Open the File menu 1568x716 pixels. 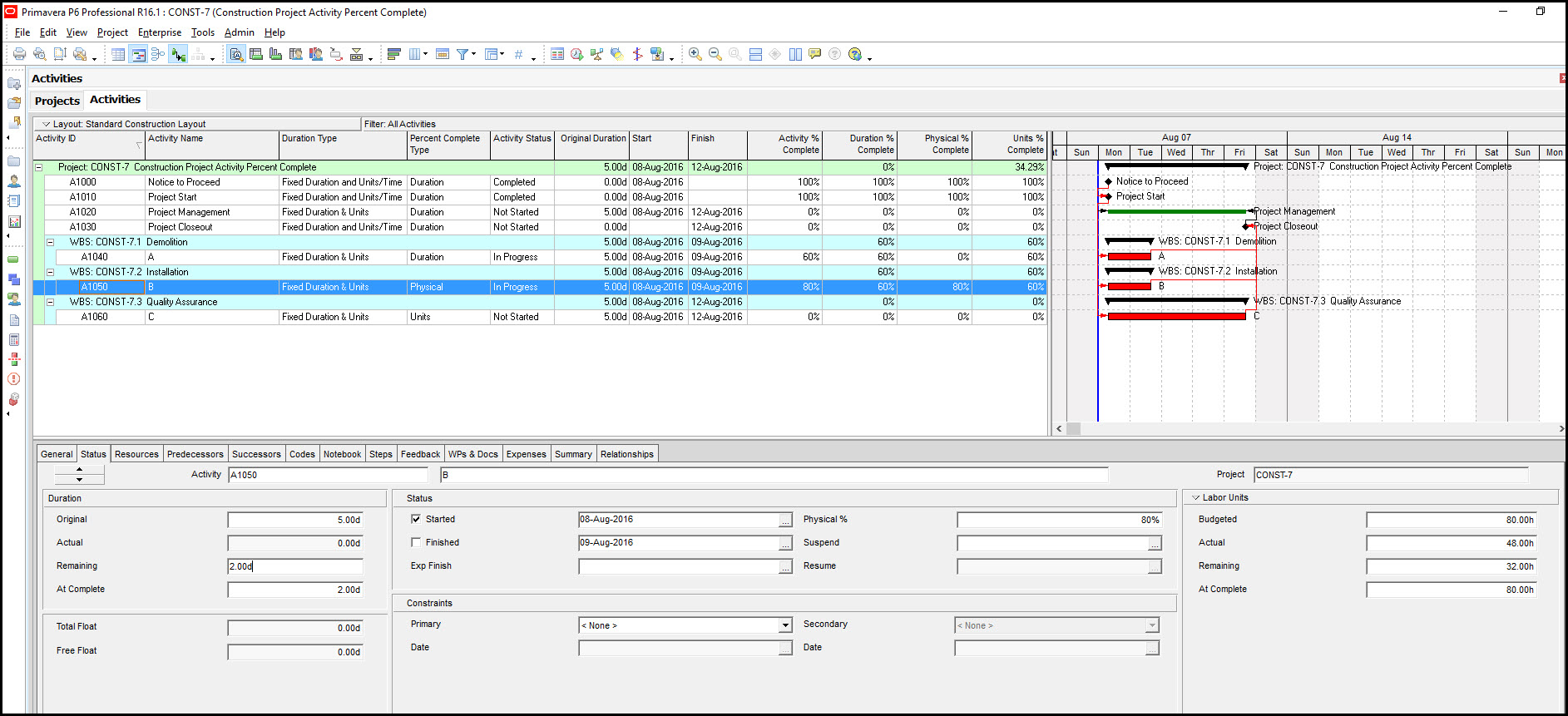point(22,32)
